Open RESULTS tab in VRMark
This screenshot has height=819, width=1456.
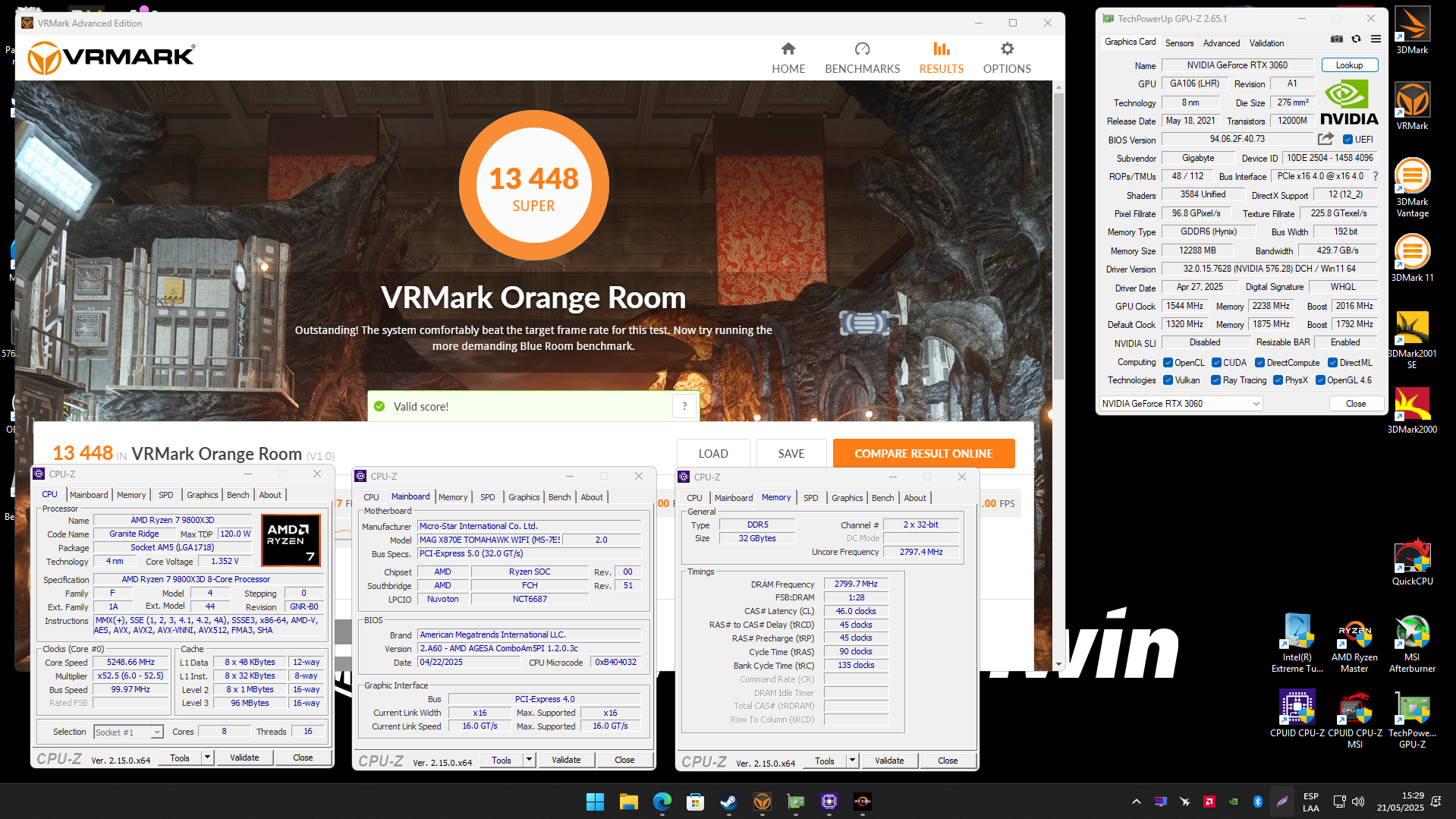click(x=941, y=58)
